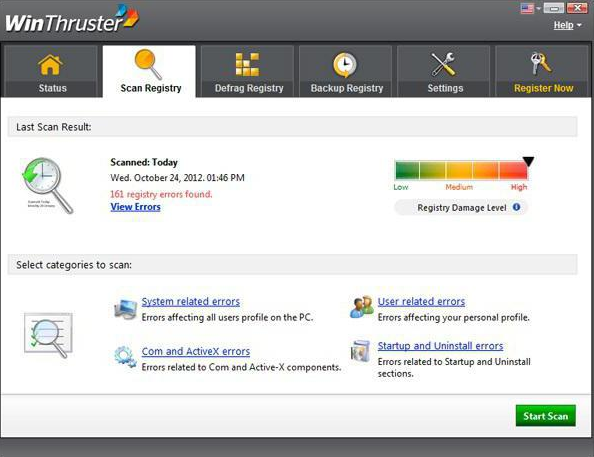Switch to the Settings tab
The height and width of the screenshot is (457, 594).
444,71
